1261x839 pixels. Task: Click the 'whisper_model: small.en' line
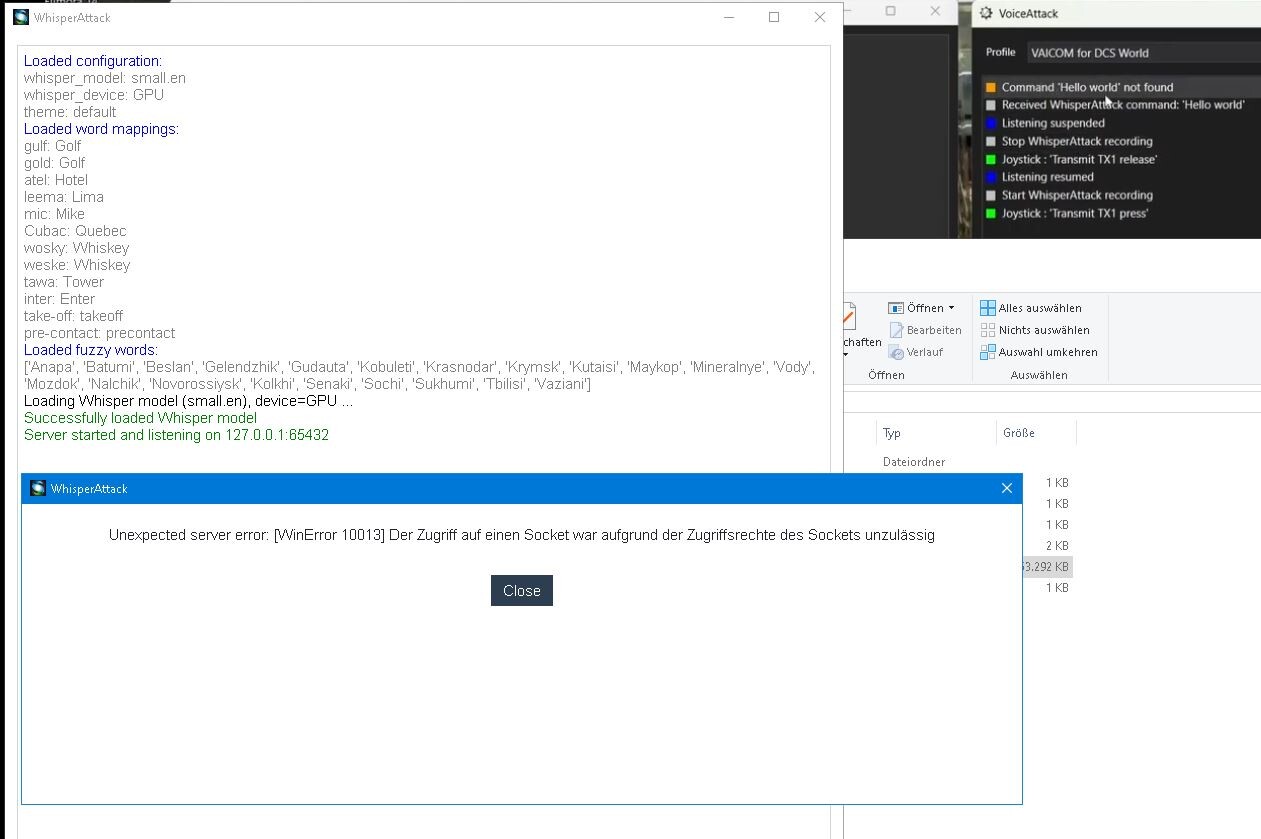(104, 78)
